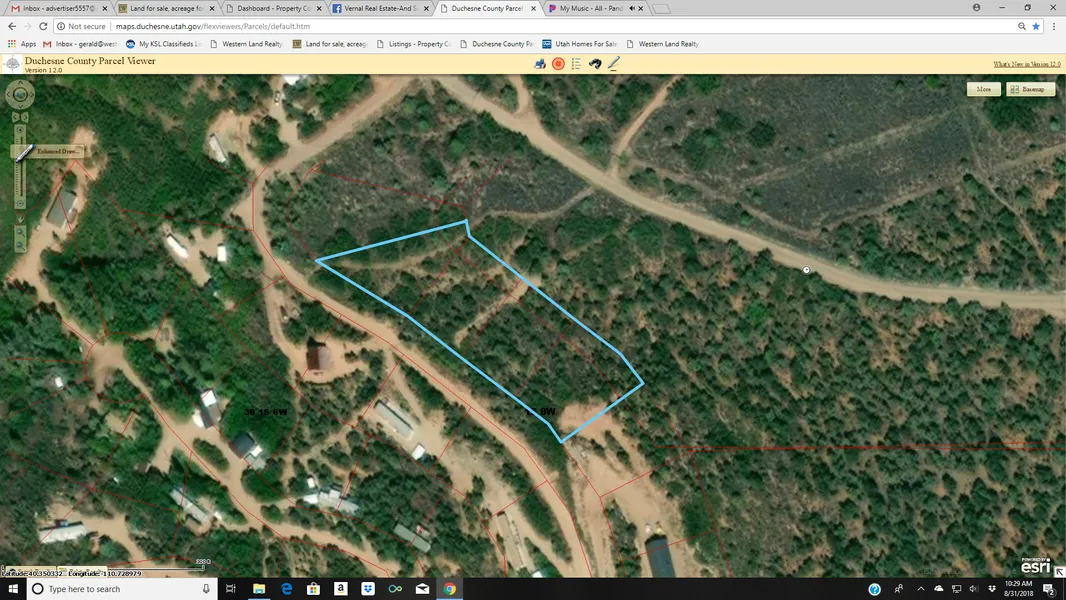Open the KSL Classifieds bookmark
1066x600 pixels.
[164, 44]
